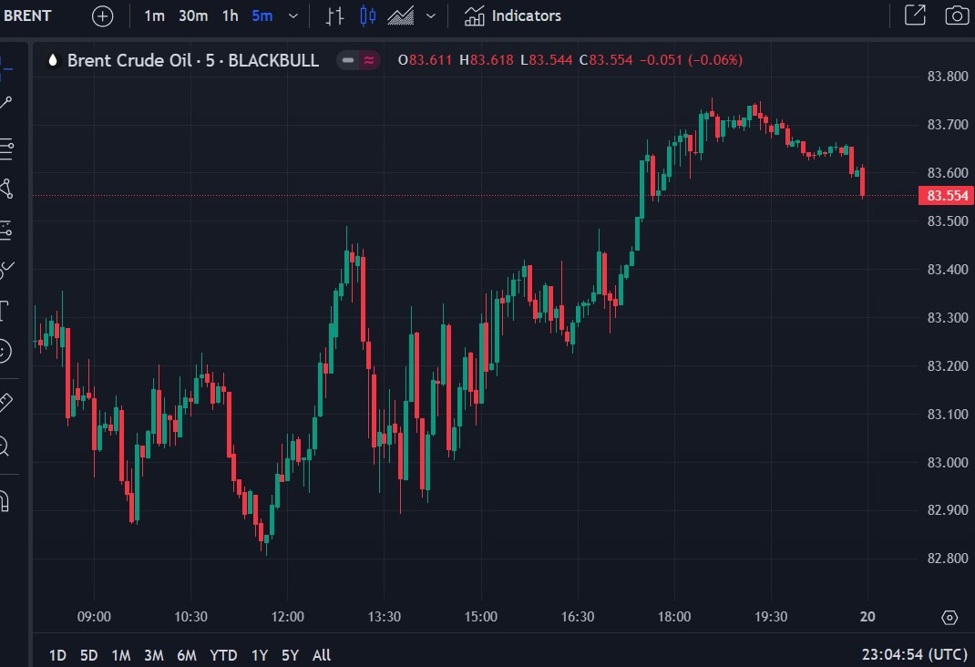The width and height of the screenshot is (975, 667).
Task: Select the candlestick chart style icon
Action: tap(368, 16)
